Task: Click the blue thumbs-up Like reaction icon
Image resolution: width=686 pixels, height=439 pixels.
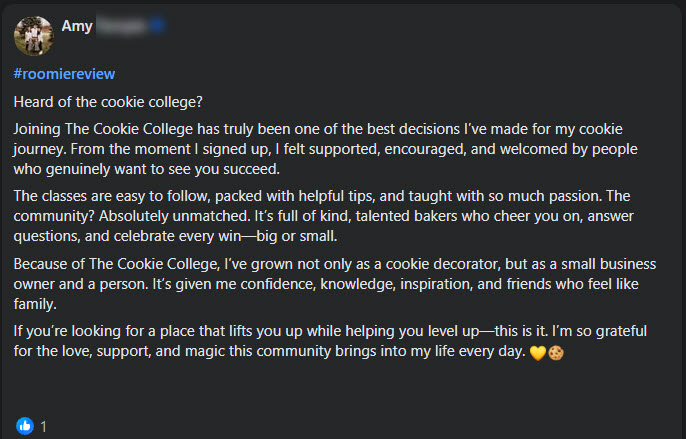Action: click(x=25, y=425)
